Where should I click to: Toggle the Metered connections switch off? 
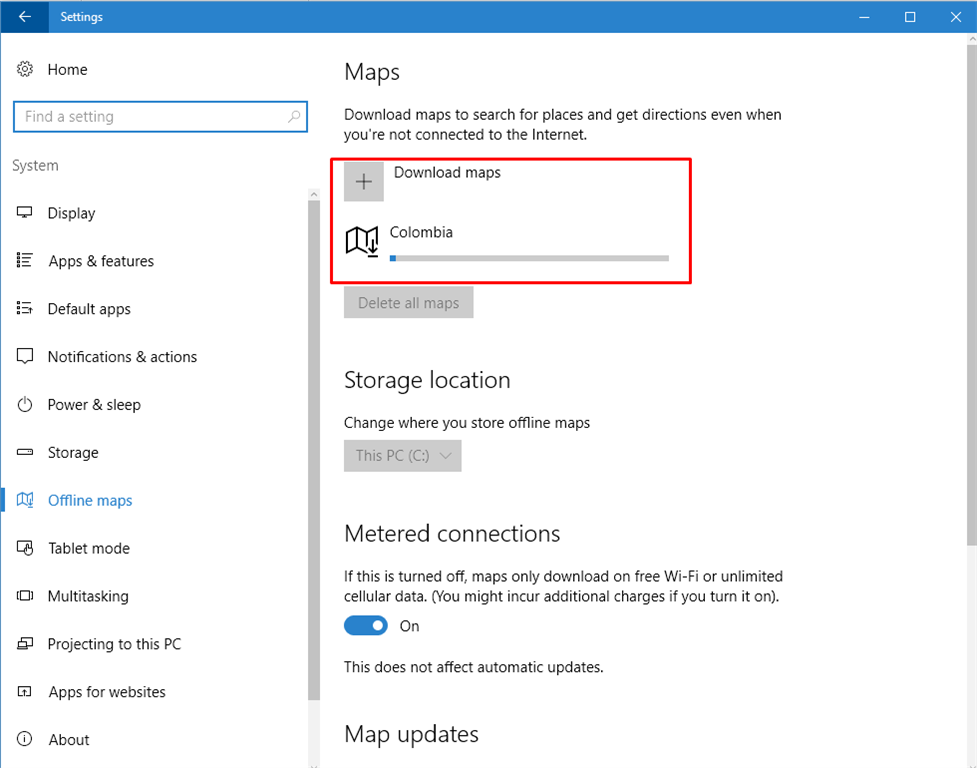[x=366, y=626]
